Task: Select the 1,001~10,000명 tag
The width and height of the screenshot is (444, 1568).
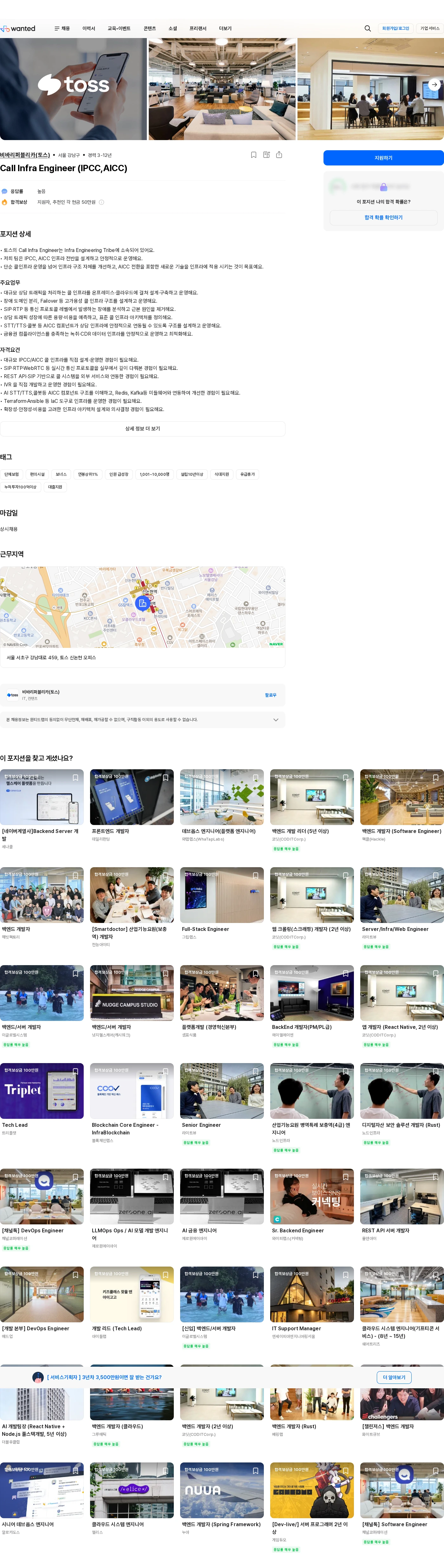Action: (155, 474)
